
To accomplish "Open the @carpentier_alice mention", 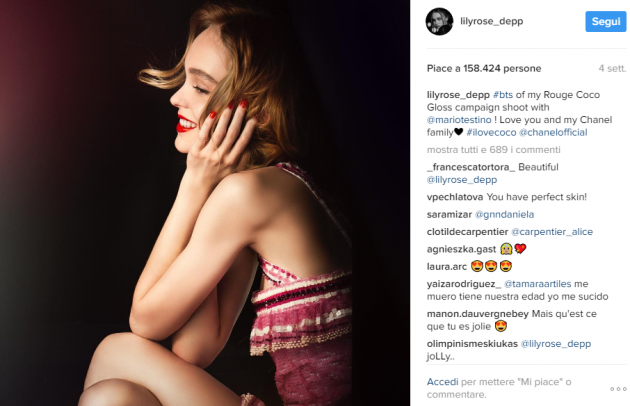I will click(557, 231).
